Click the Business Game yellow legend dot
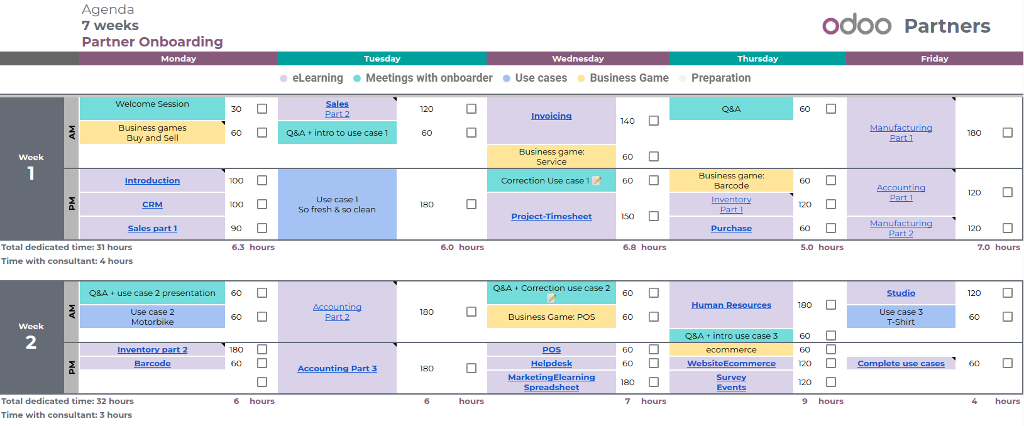Viewport: 1024px width, 426px height. [581, 78]
